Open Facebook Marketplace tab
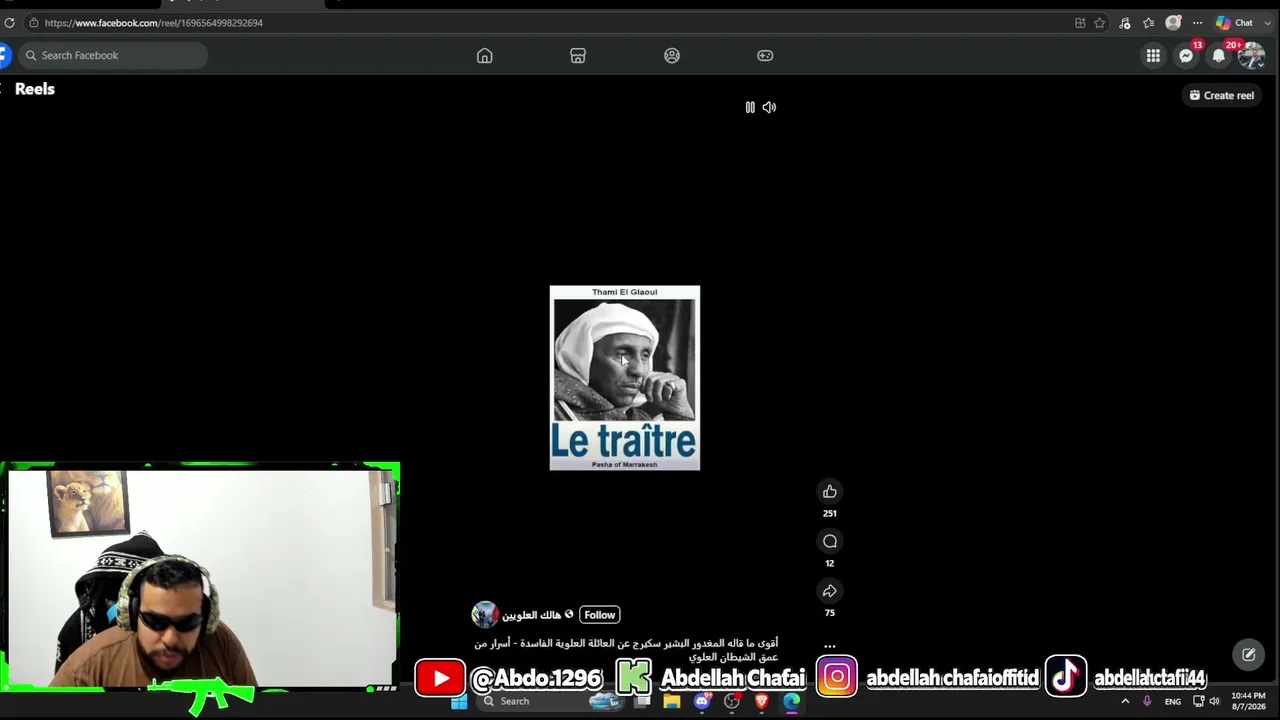Screen dimensions: 1280x720 578,56
